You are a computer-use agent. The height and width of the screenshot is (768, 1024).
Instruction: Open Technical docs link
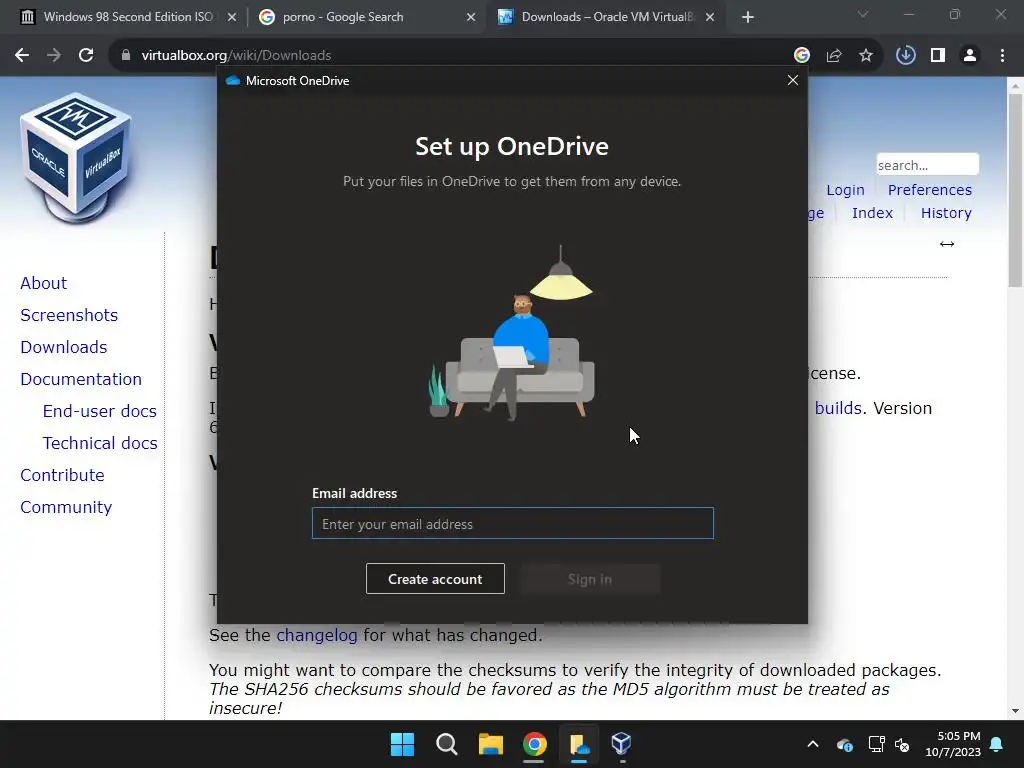[100, 443]
